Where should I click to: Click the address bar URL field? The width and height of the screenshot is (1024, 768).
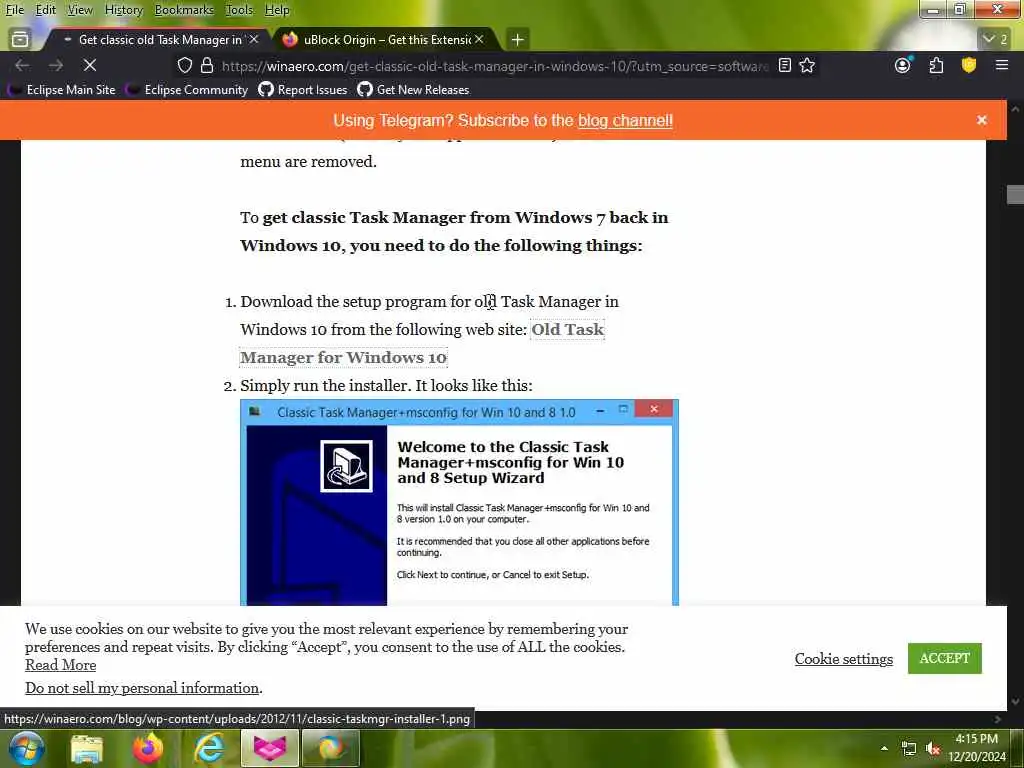494,66
